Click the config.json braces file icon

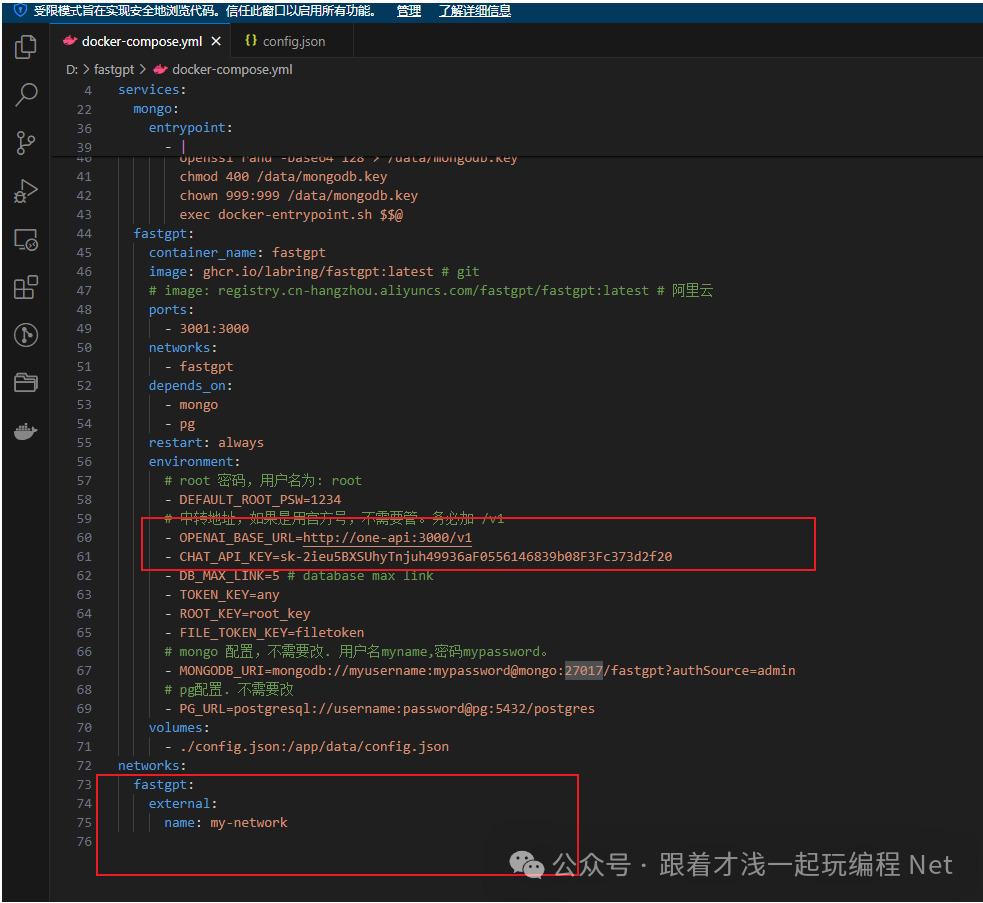(x=251, y=41)
